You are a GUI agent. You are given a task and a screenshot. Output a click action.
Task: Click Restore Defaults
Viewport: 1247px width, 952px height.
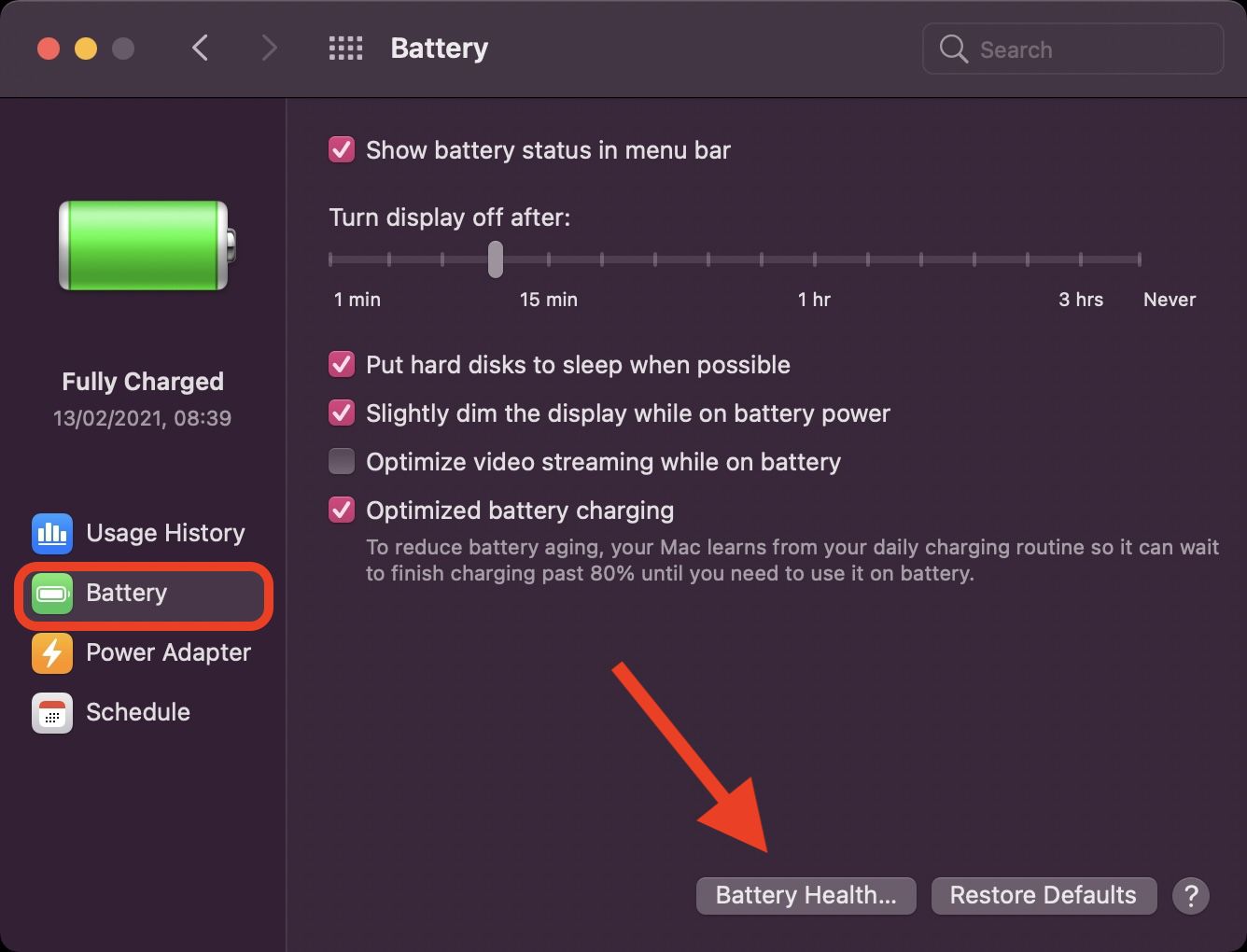click(1043, 895)
